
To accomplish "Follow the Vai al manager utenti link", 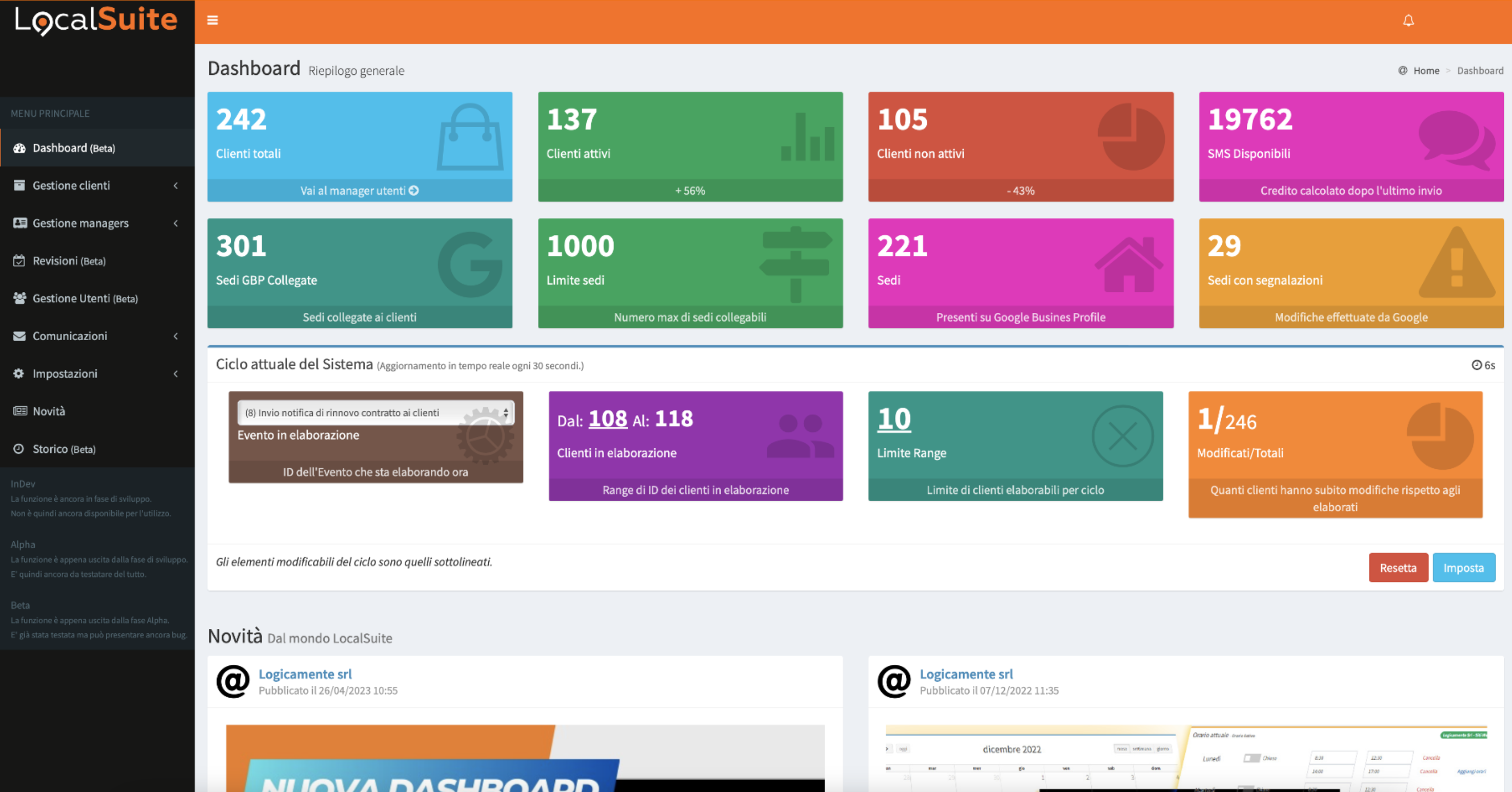I will click(359, 190).
